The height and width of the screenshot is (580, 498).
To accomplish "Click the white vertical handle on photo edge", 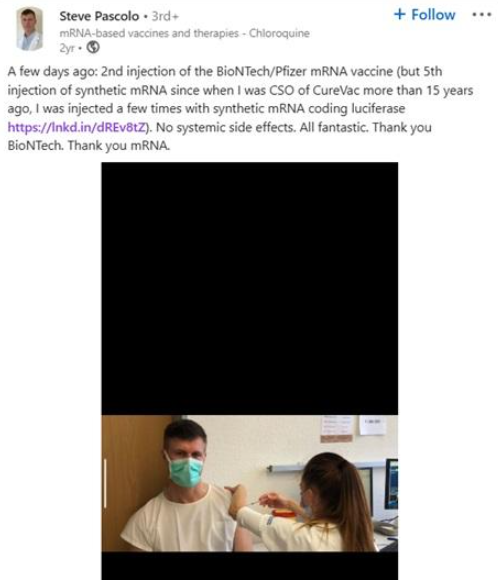I will click(105, 483).
